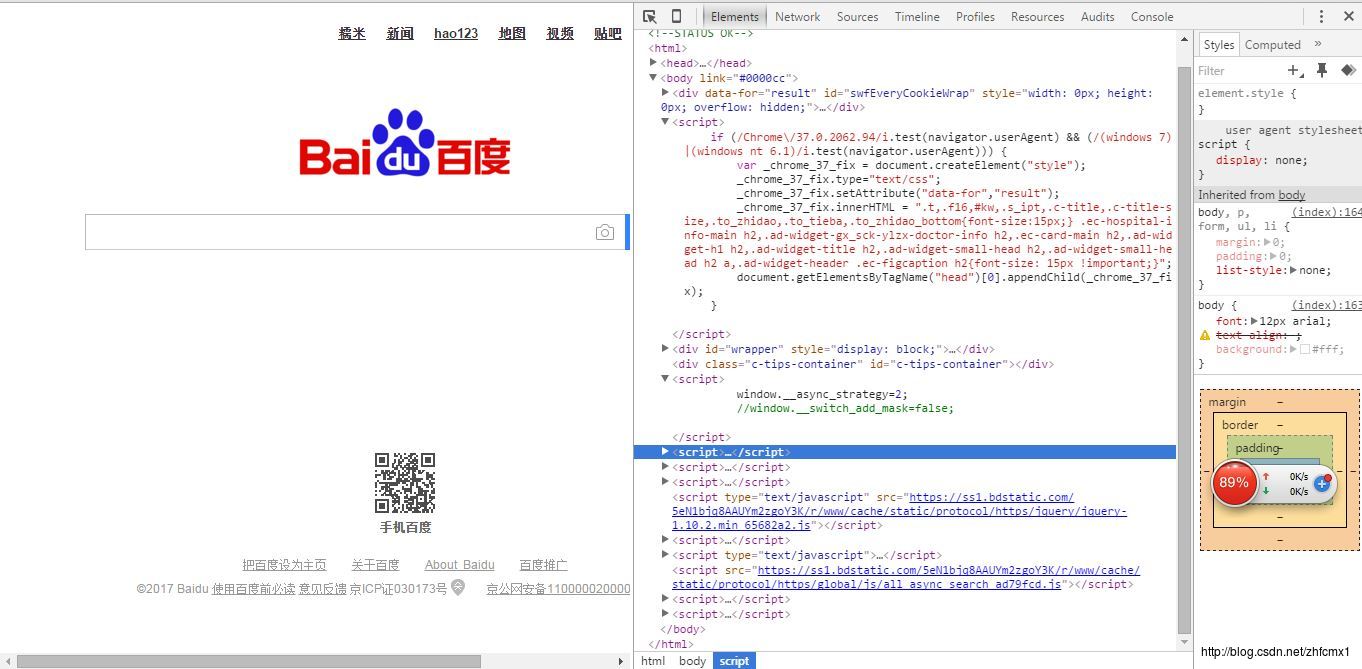Click the red 89% floating widget ball
The image size is (1362, 669).
pyautogui.click(x=1234, y=482)
